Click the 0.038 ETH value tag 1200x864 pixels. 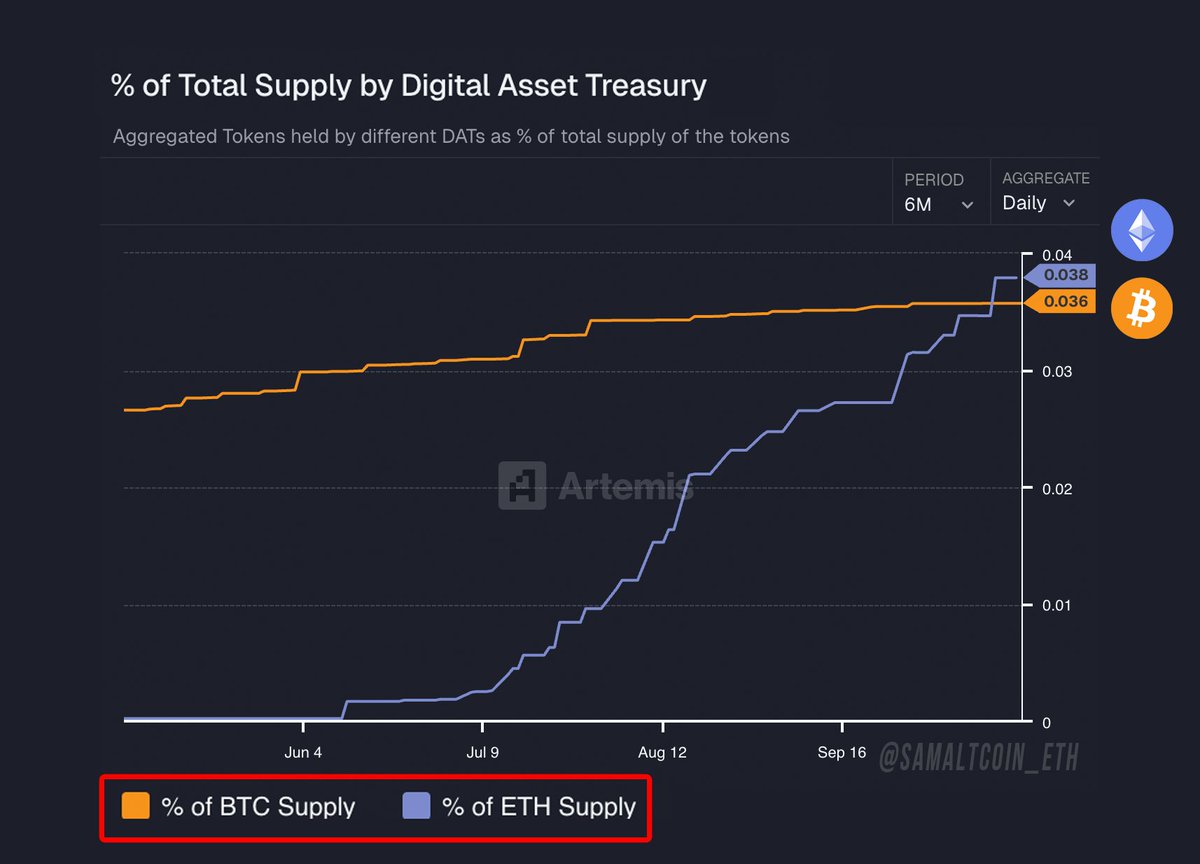[x=1064, y=275]
